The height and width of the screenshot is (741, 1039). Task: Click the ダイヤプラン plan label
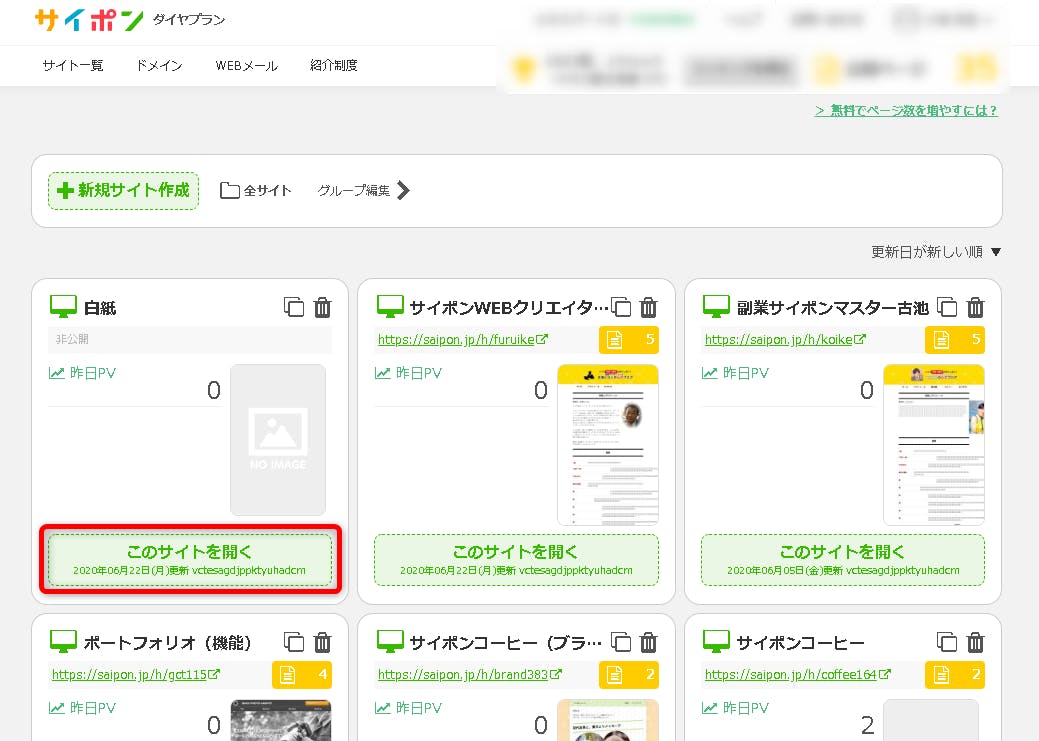(x=189, y=20)
